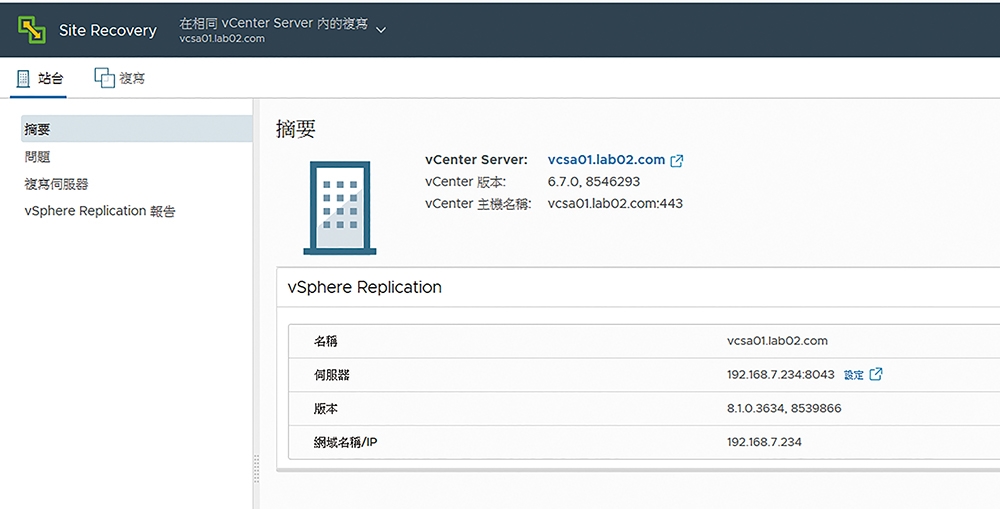Click the 版本 row label
This screenshot has width=1000, height=509.
click(x=325, y=409)
